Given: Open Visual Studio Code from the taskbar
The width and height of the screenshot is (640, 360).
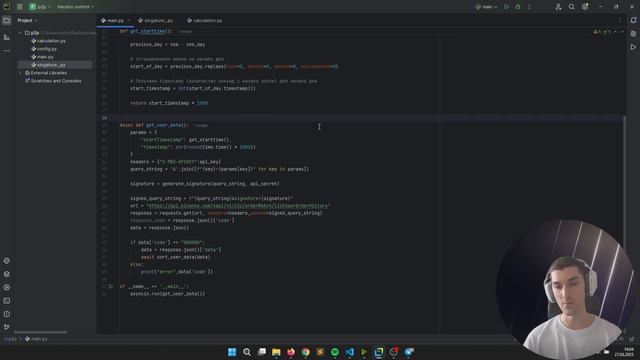Looking at the screenshot, I should [x=350, y=352].
